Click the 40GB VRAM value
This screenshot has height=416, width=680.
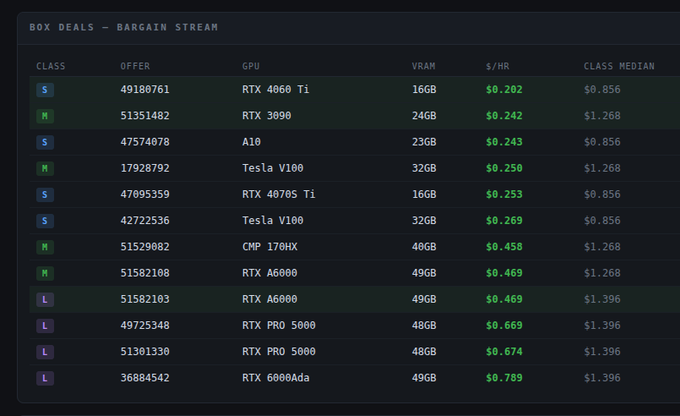(424, 247)
